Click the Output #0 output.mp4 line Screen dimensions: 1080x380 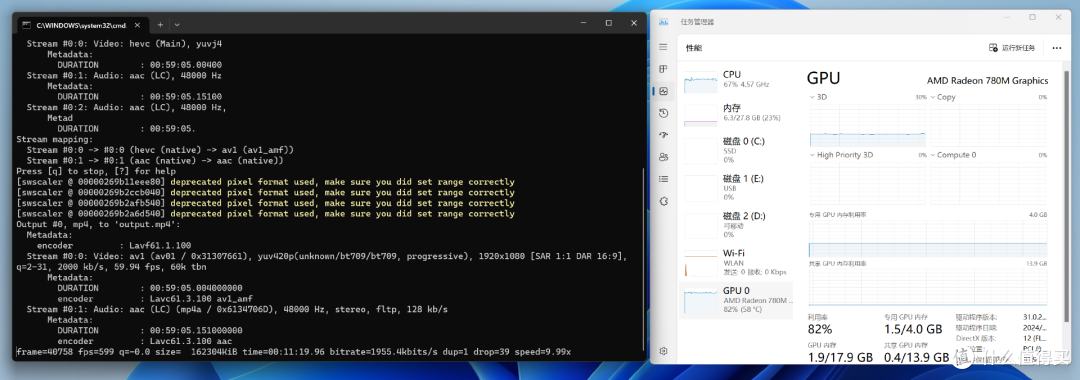pyautogui.click(x=98, y=224)
